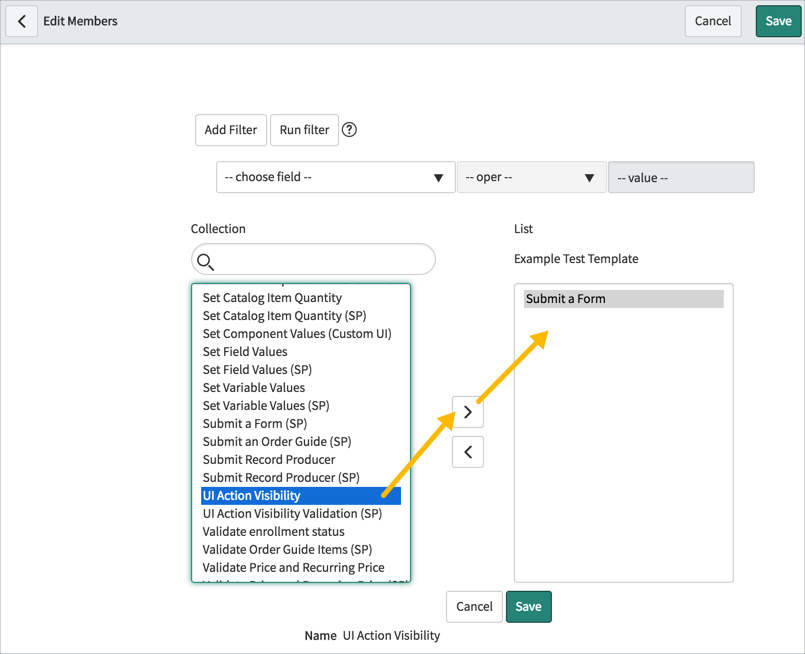Viewport: 805px width, 654px height.
Task: Click the back arrow beside Edit Members
Action: pyautogui.click(x=21, y=20)
